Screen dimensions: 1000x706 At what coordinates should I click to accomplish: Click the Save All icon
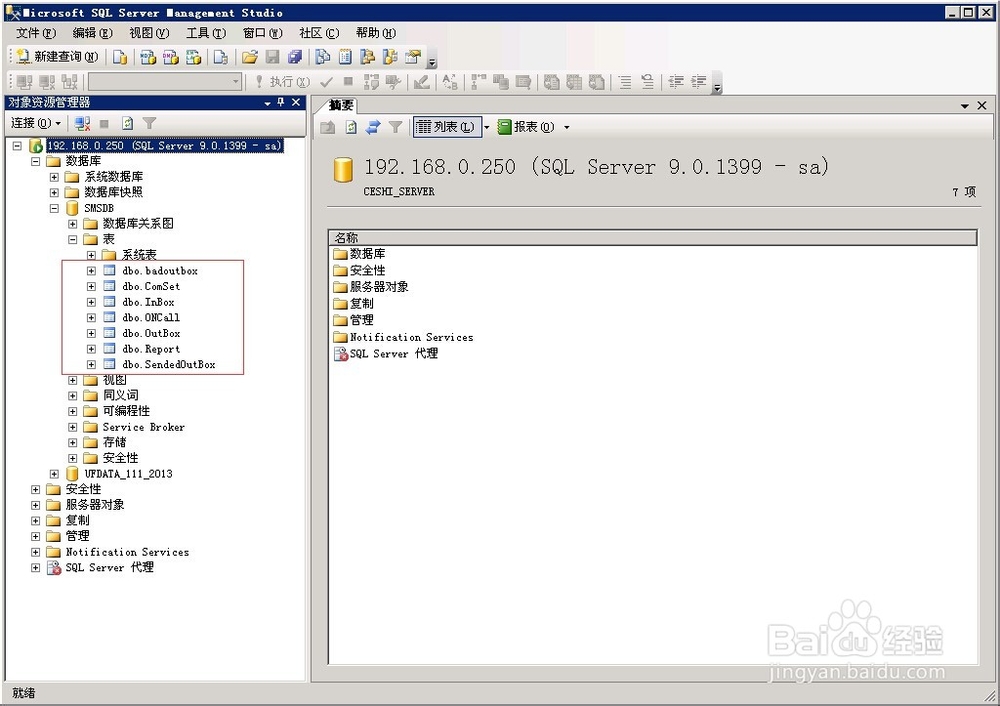point(295,57)
